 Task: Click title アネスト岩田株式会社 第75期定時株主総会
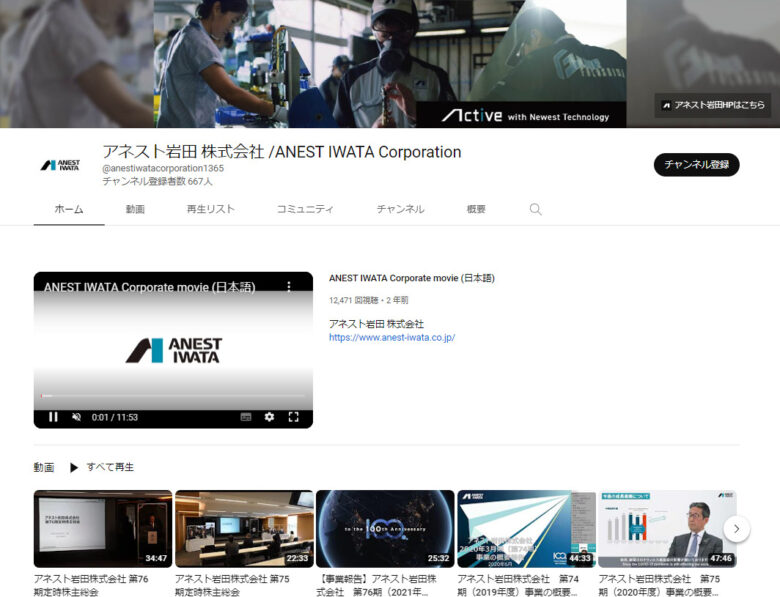[x=232, y=585]
